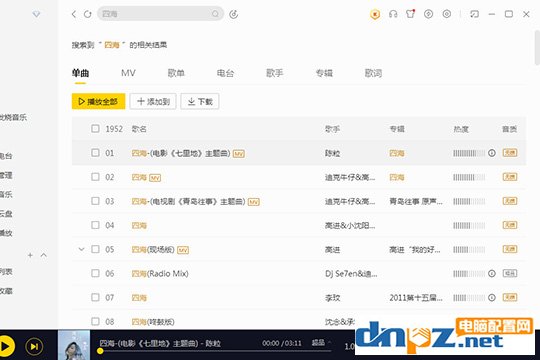Tick the checkbox for song 05
Image resolution: width=540 pixels, height=360 pixels.
(95, 249)
